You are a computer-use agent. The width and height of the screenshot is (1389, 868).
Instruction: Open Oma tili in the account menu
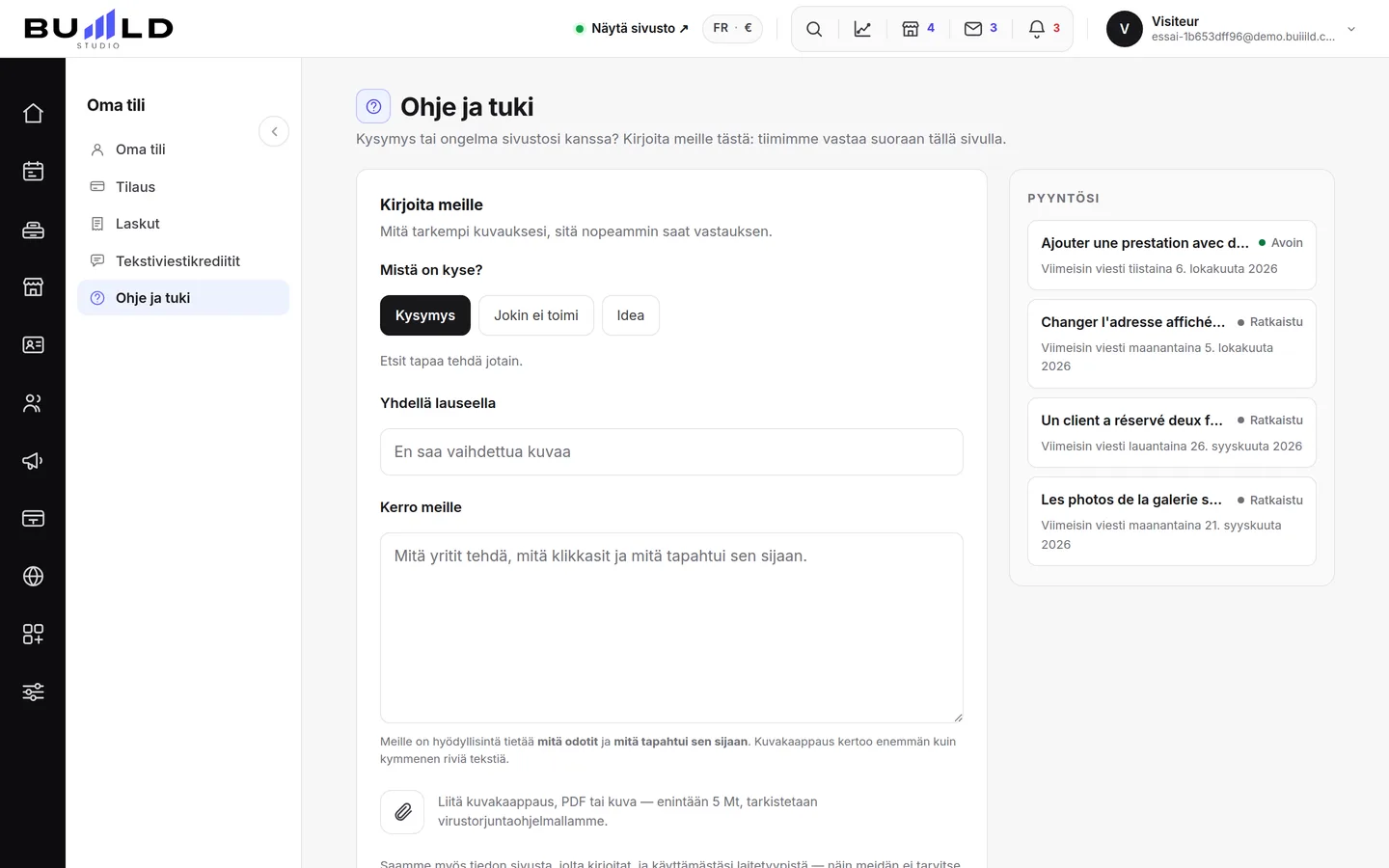[183, 149]
